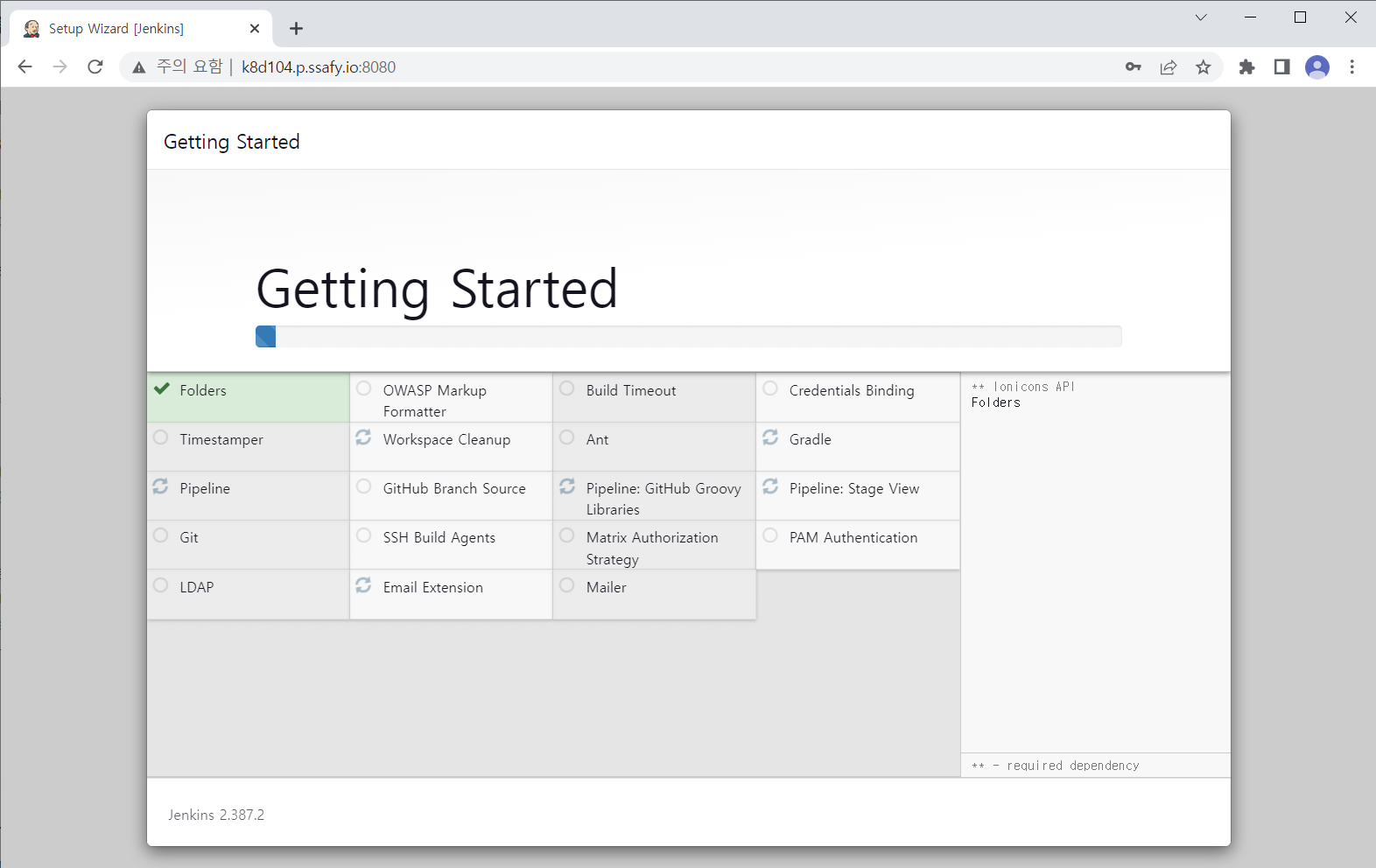1376x868 pixels.
Task: Click the OWASP Markup Formatter label
Action: 435,401
